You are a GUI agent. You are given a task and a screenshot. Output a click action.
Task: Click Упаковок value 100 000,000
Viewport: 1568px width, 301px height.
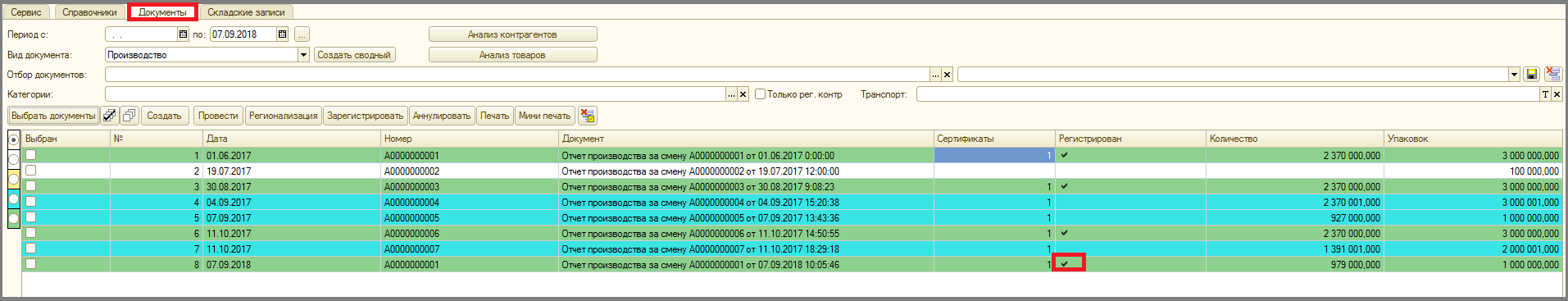tap(1473, 171)
